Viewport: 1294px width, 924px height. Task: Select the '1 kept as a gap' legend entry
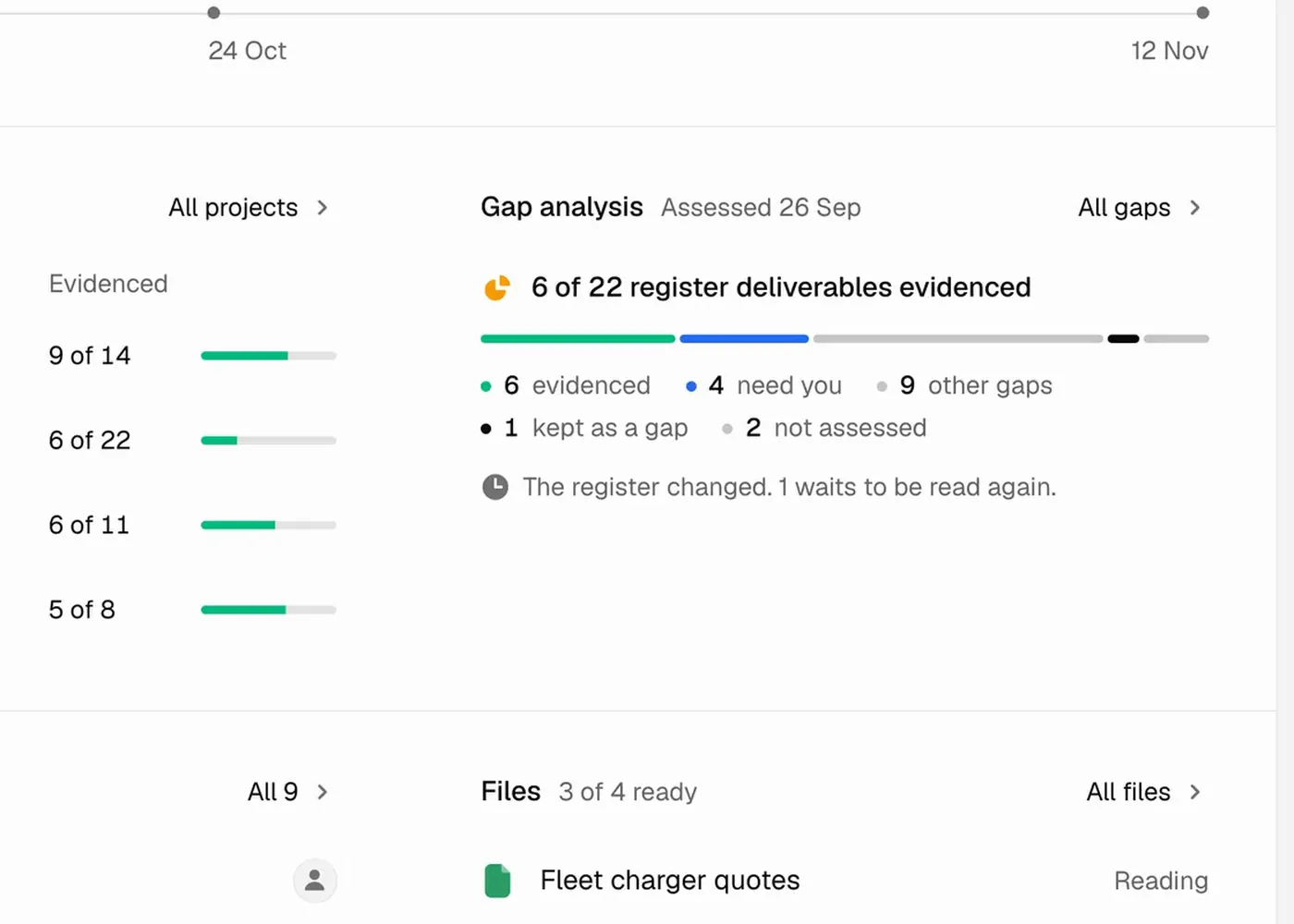point(584,428)
